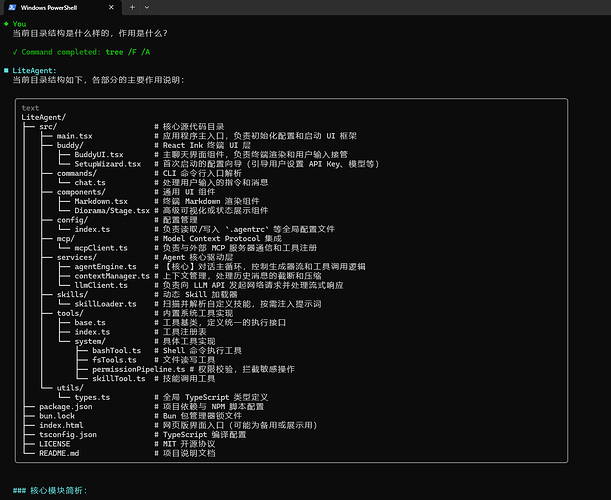Click the blue square beside LiteAgent
Viewport: 611px width, 500px height.
pyautogui.click(x=6, y=70)
